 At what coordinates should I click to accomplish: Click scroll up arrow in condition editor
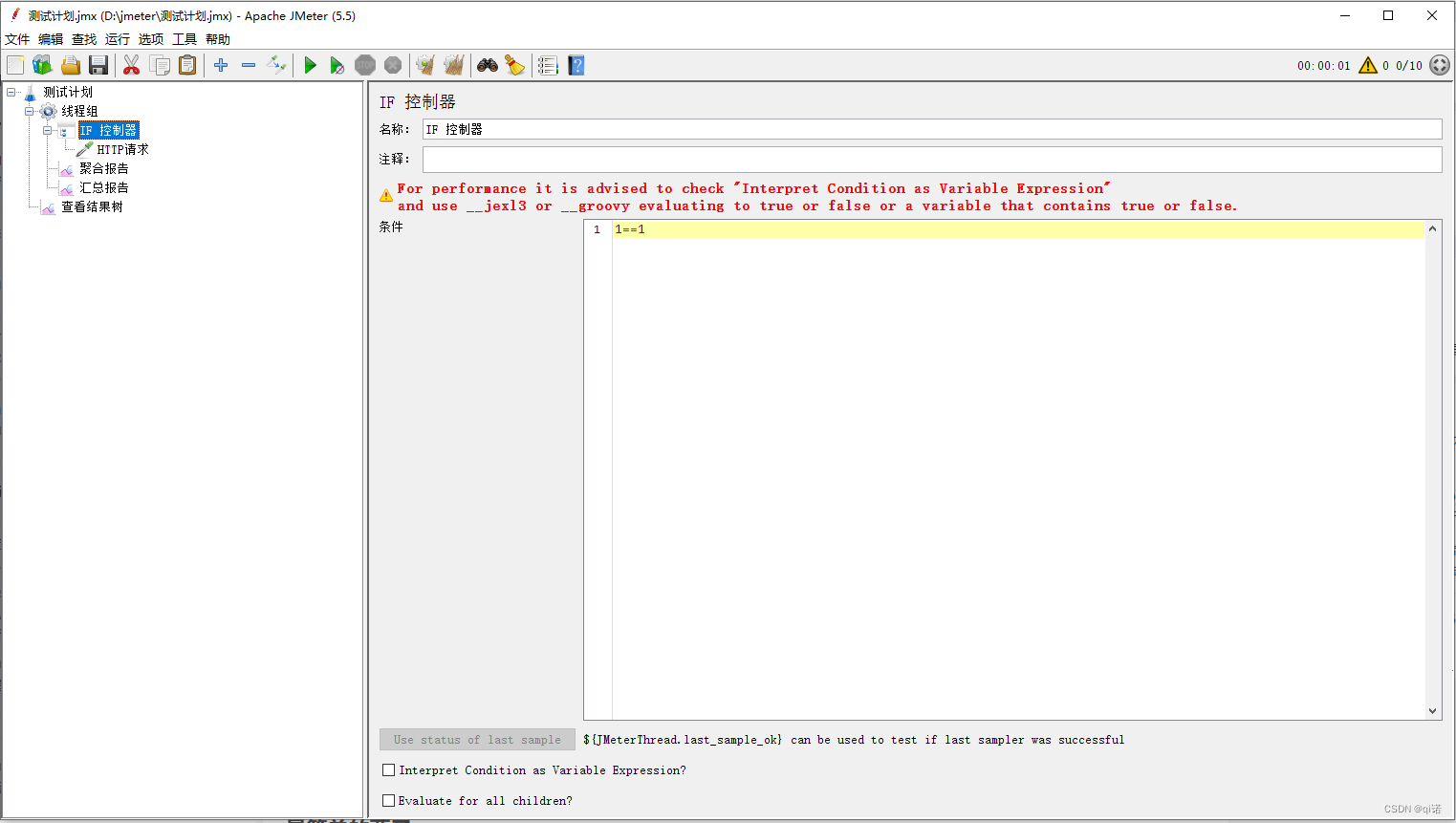[x=1432, y=228]
